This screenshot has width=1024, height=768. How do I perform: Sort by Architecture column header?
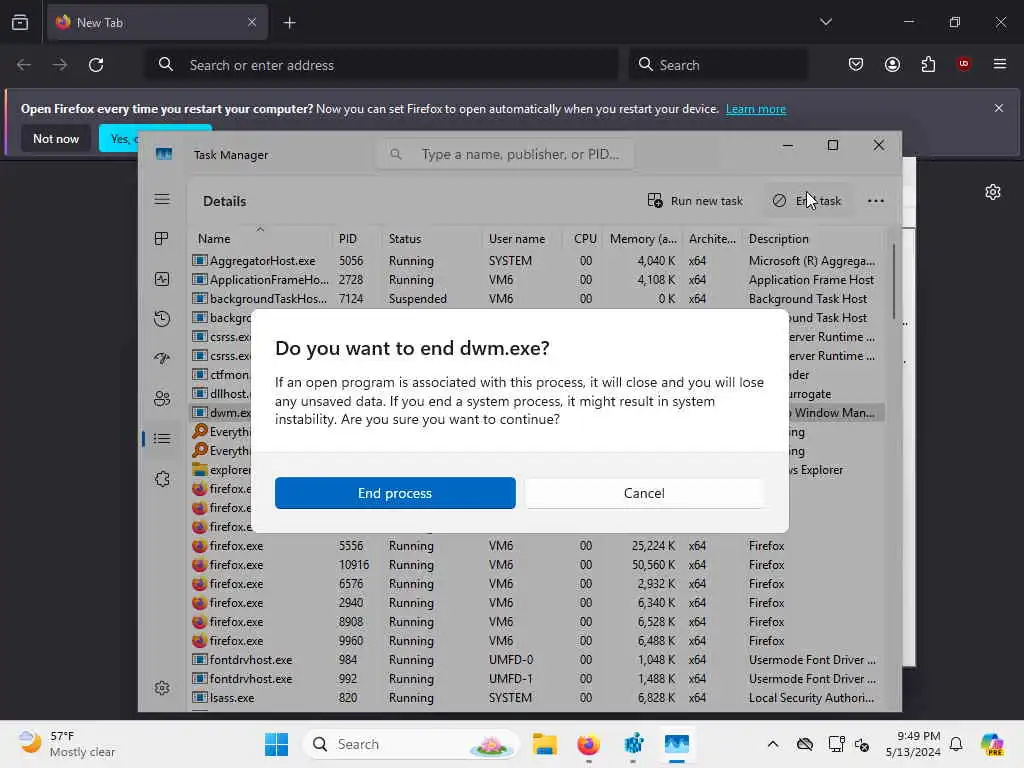pyautogui.click(x=712, y=238)
